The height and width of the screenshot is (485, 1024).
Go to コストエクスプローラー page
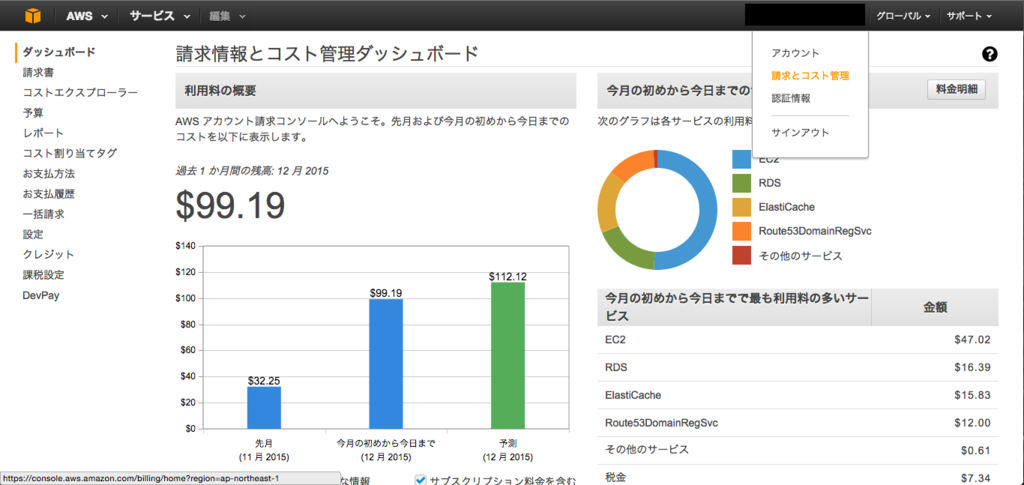click(x=80, y=92)
